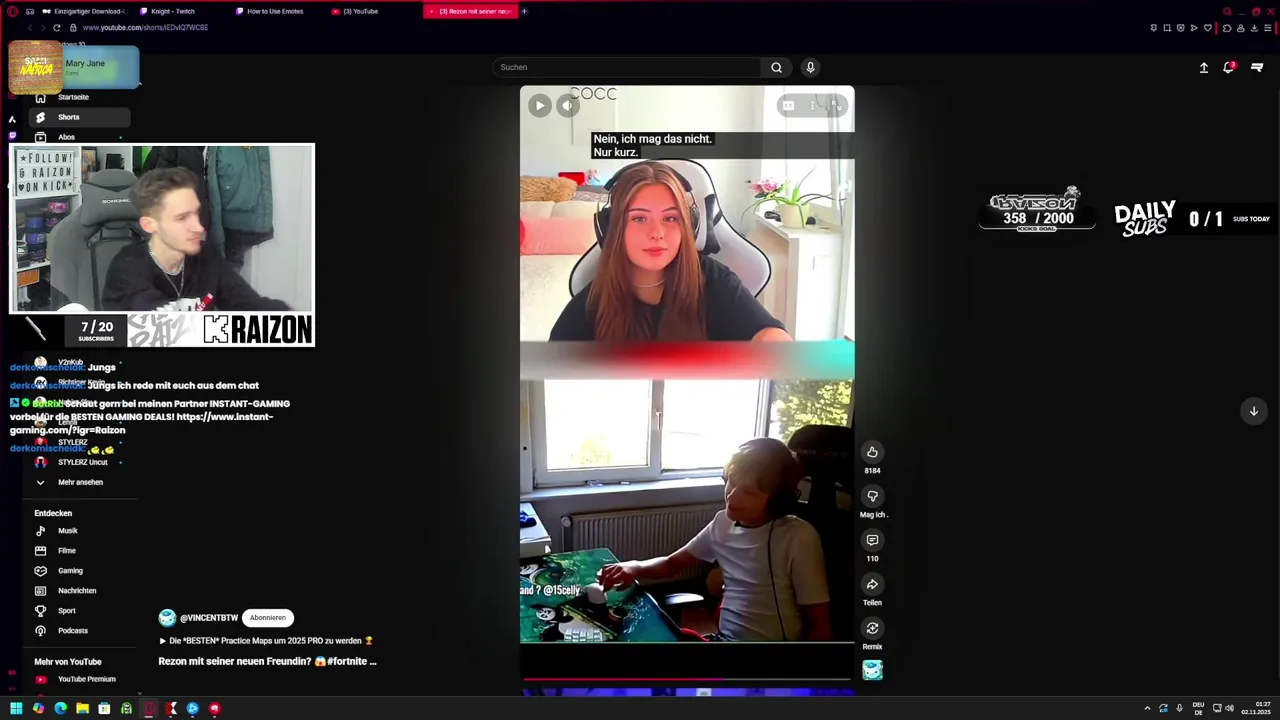Click the dislike thumbs-down icon
Viewport: 1280px width, 720px height.
pos(872,496)
